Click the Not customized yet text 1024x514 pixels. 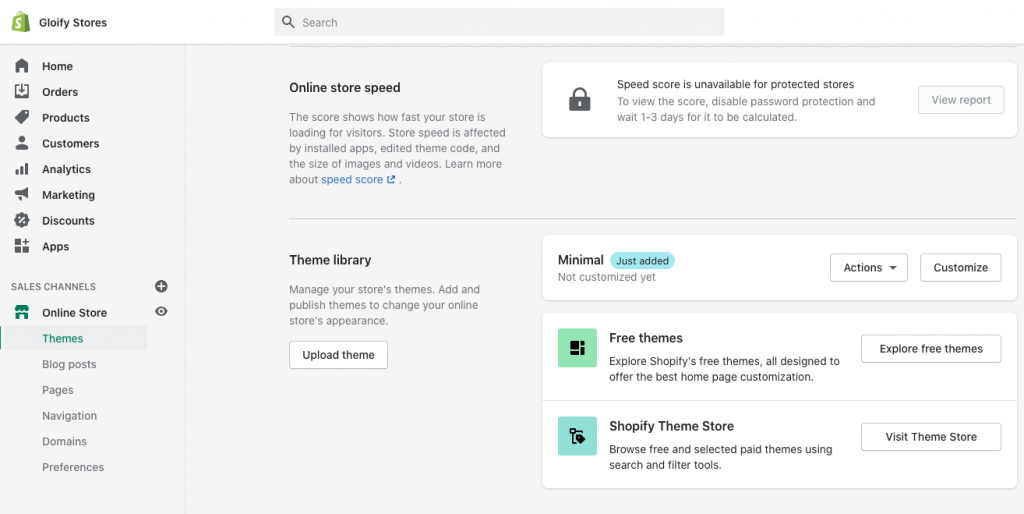tap(607, 277)
